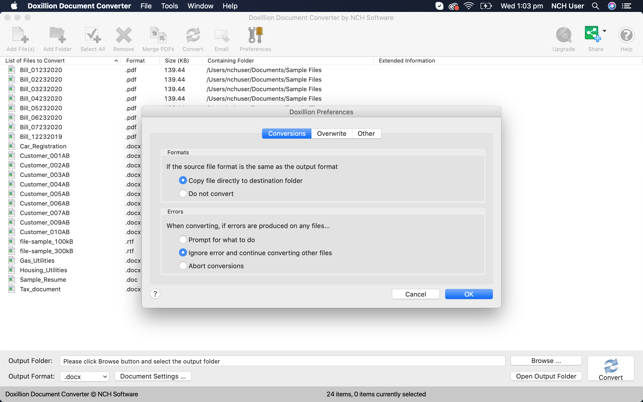Click the Size (KB) column header
The height and width of the screenshot is (402, 643).
click(181, 61)
